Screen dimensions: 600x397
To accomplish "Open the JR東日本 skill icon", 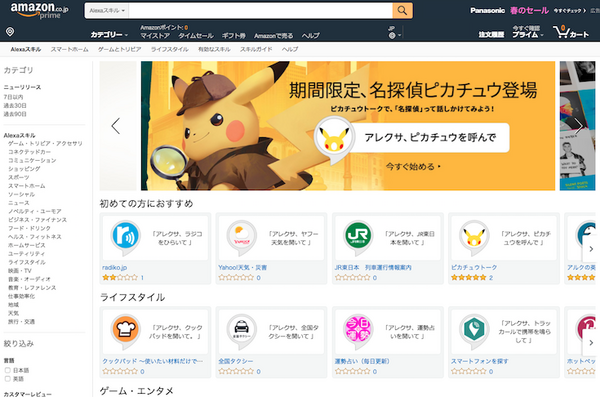I will click(357, 237).
